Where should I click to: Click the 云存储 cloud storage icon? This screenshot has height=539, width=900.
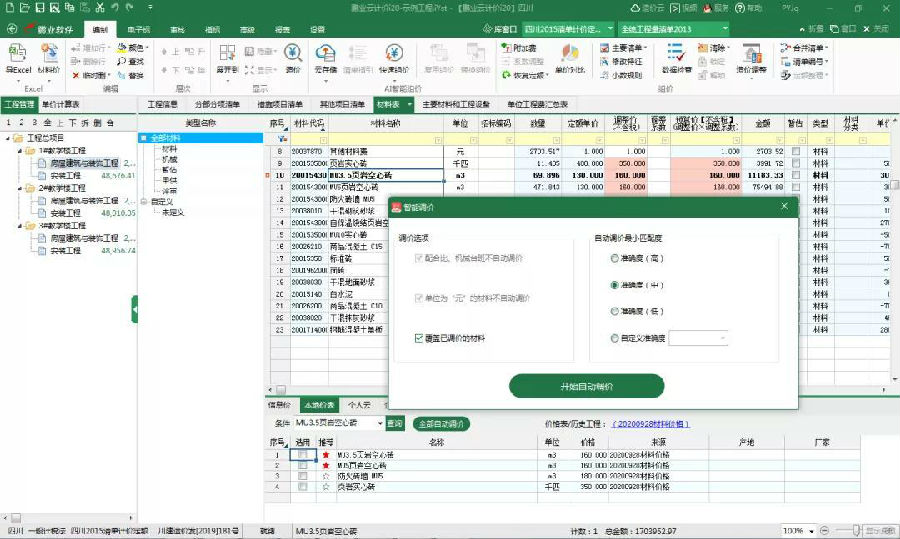[x=326, y=58]
